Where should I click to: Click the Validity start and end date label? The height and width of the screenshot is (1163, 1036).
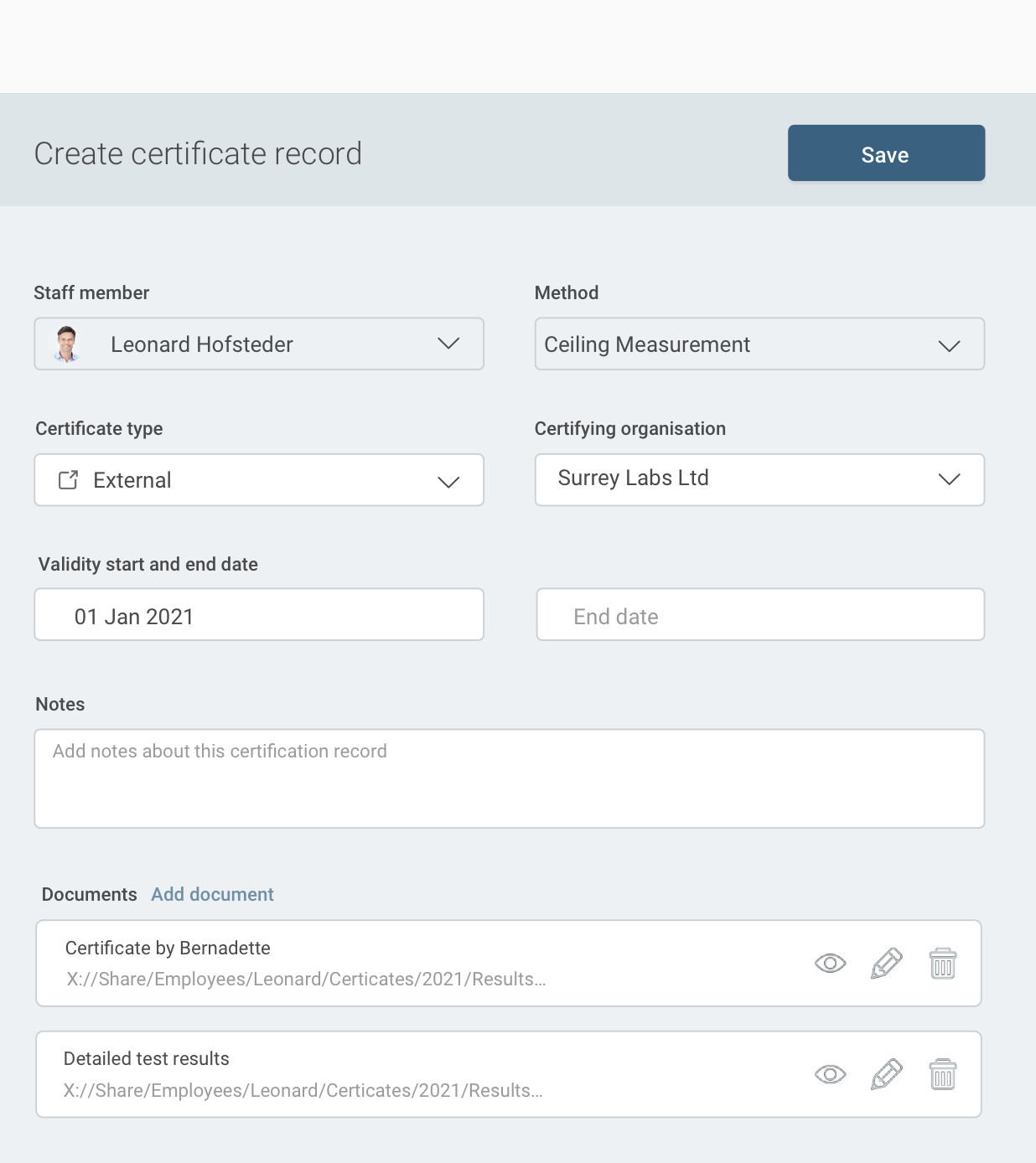click(x=148, y=564)
